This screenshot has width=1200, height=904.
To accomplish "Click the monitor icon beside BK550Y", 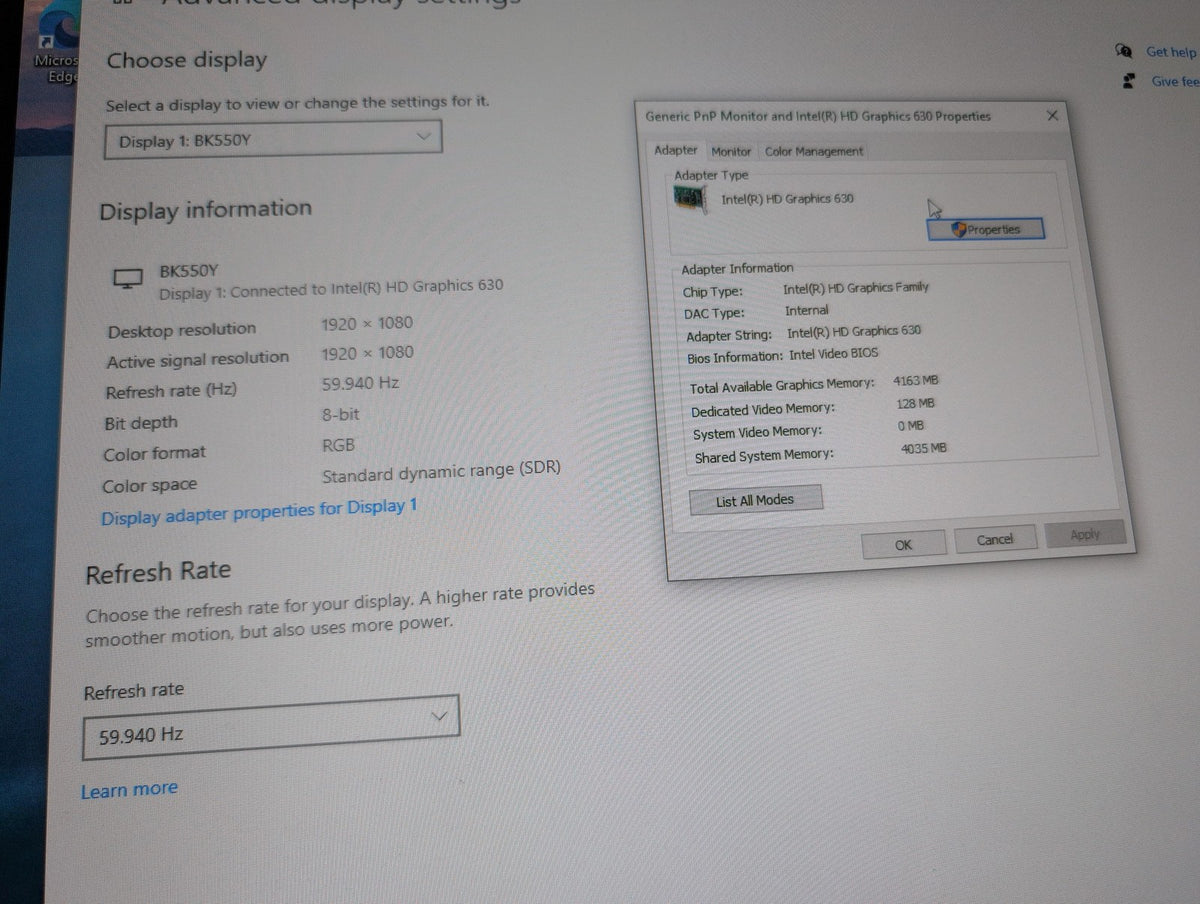I will 128,279.
